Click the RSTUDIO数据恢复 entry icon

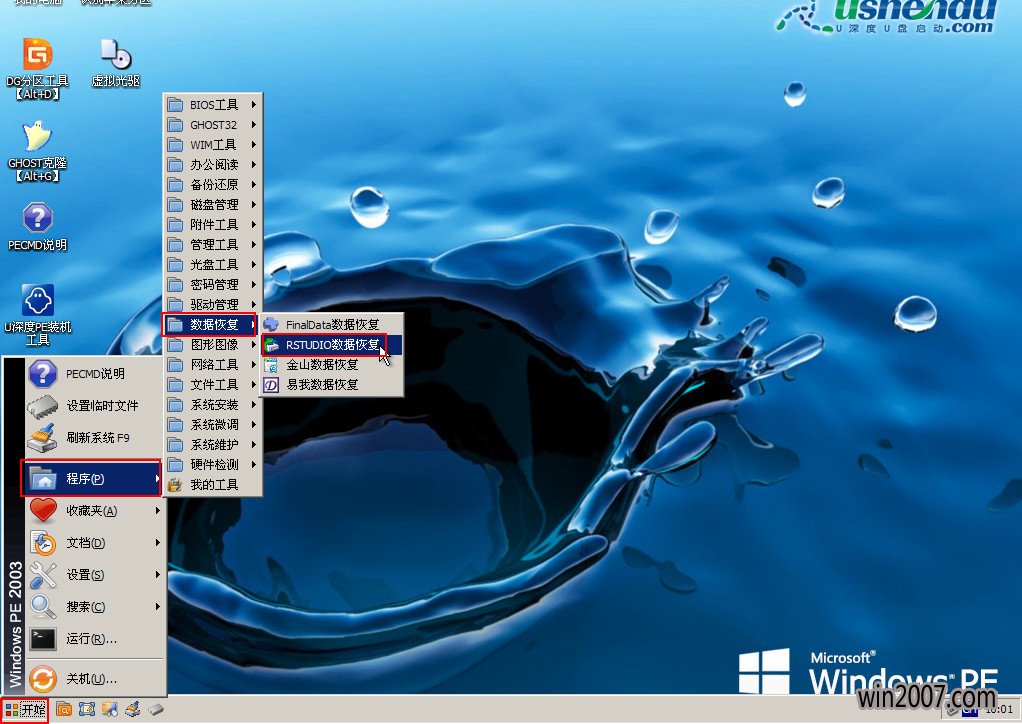(x=271, y=345)
